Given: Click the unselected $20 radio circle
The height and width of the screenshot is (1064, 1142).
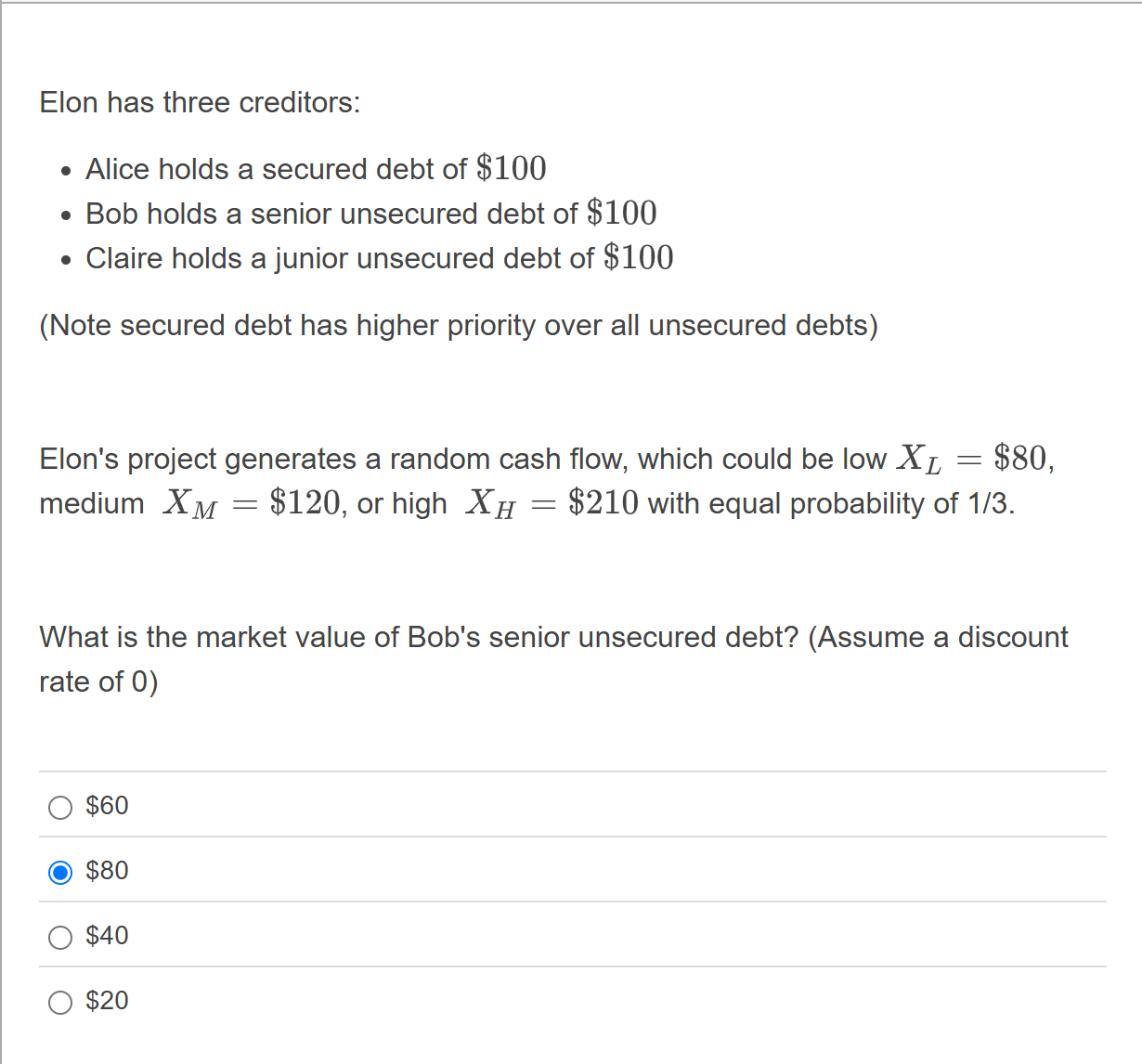Looking at the screenshot, I should 59,1002.
